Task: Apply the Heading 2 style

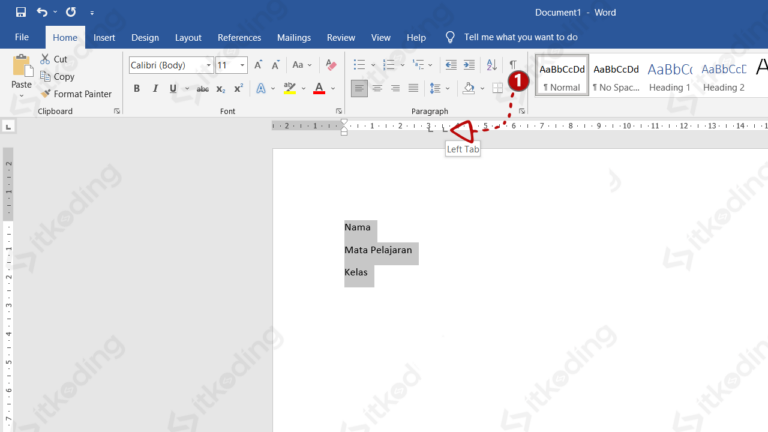Action: pyautogui.click(x=723, y=75)
